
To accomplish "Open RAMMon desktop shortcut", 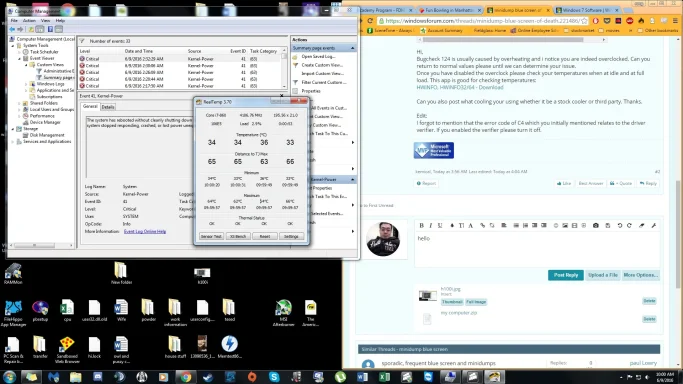I will point(13,274).
